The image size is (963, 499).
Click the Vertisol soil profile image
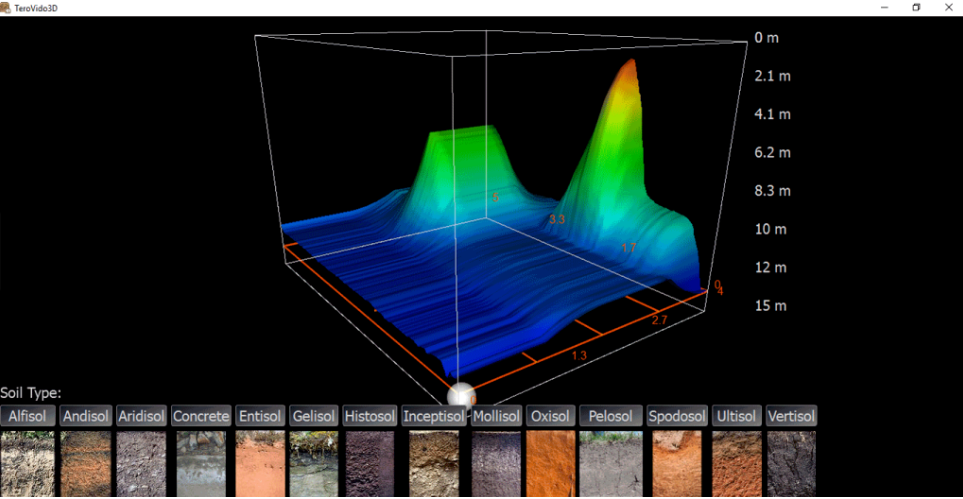(x=791, y=464)
